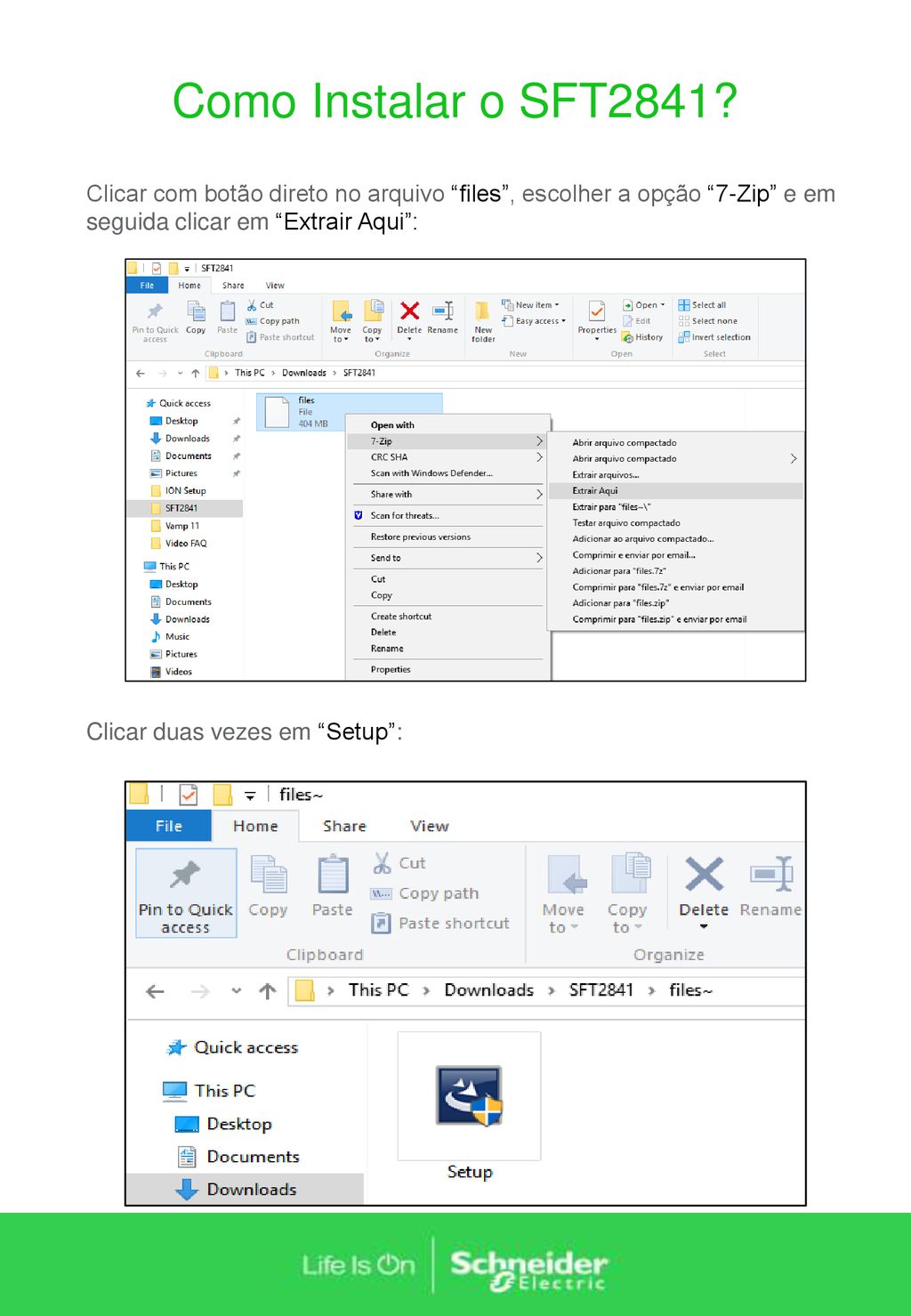The height and width of the screenshot is (1316, 911).
Task: Open the New item dropdown in SFT2841 window
Action: [531, 305]
